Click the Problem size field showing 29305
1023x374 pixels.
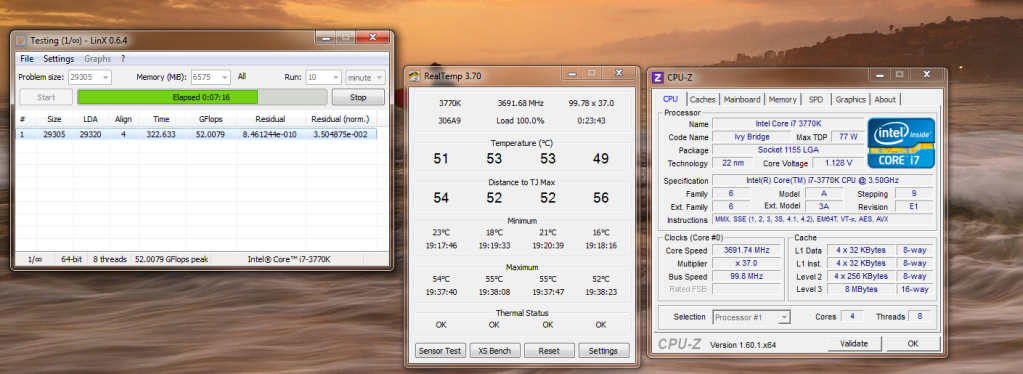(x=89, y=78)
